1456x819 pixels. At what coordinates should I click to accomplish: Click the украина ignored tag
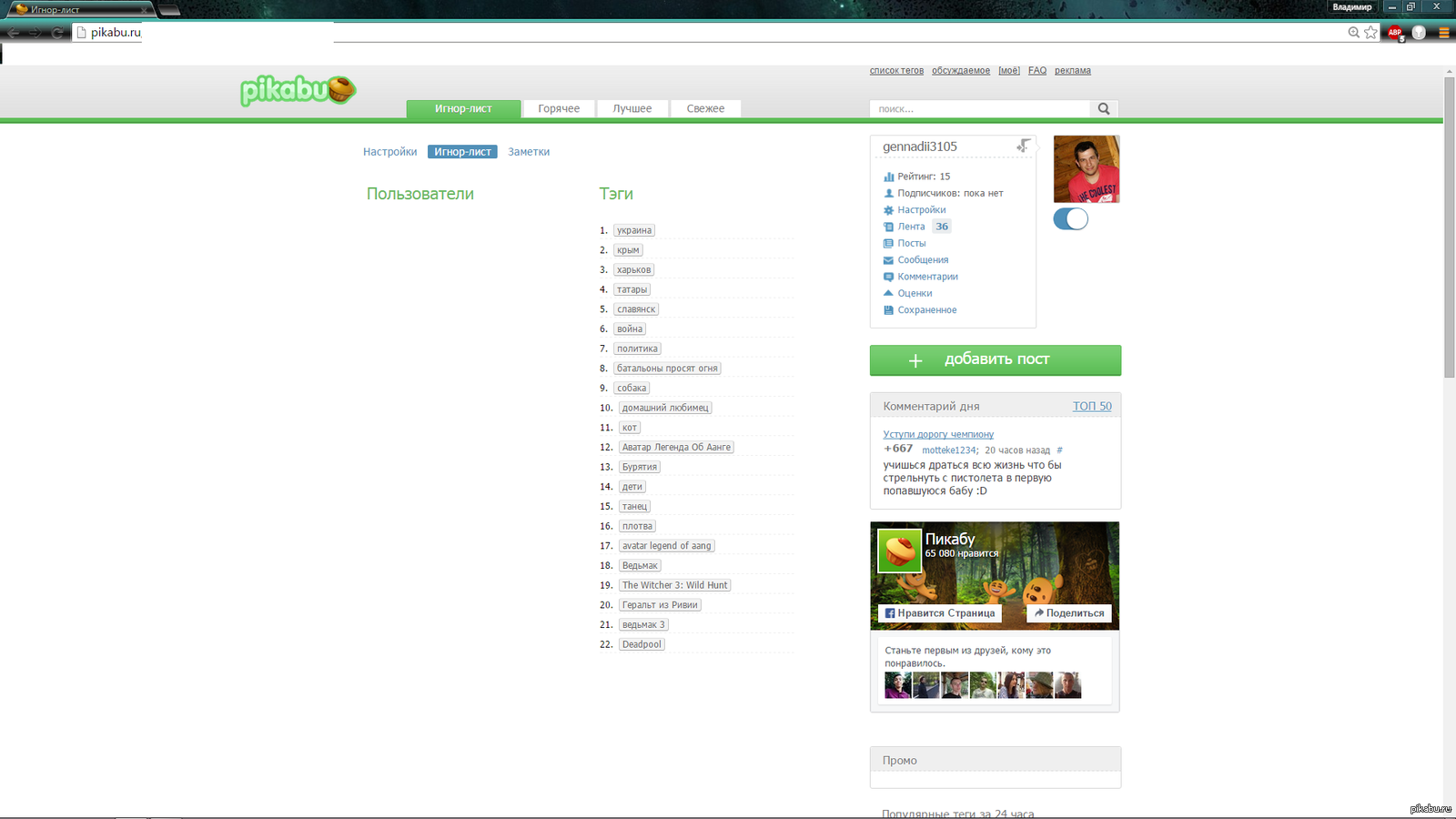(634, 231)
